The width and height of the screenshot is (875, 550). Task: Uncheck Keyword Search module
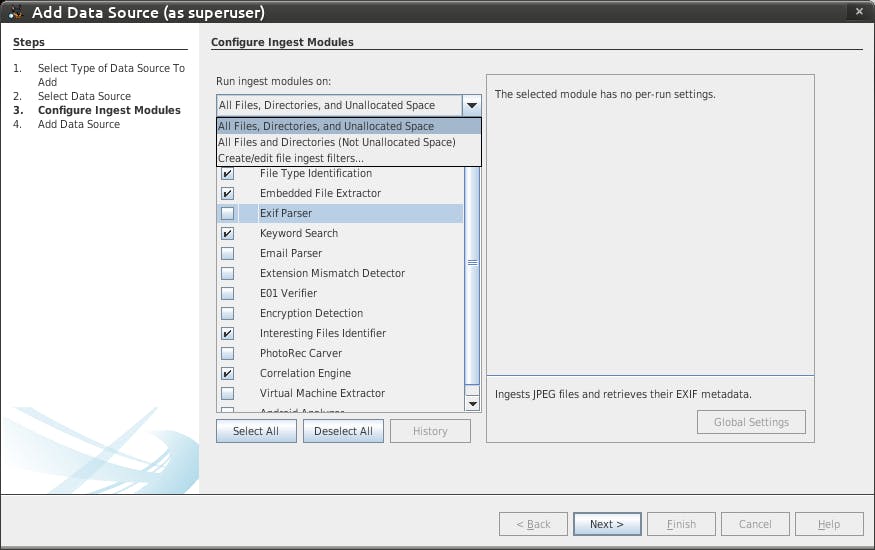click(227, 234)
